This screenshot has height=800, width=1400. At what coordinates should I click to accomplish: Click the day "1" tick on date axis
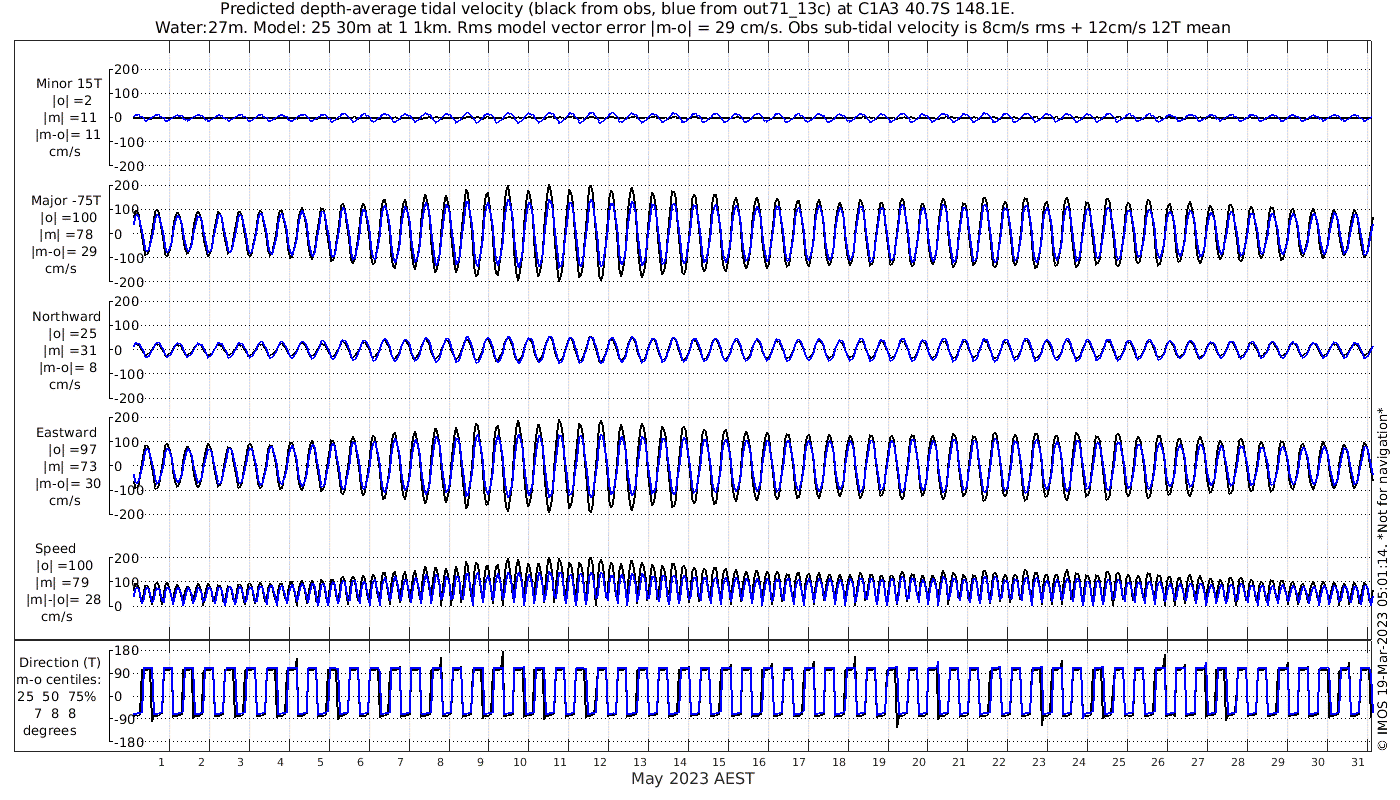pyautogui.click(x=161, y=762)
